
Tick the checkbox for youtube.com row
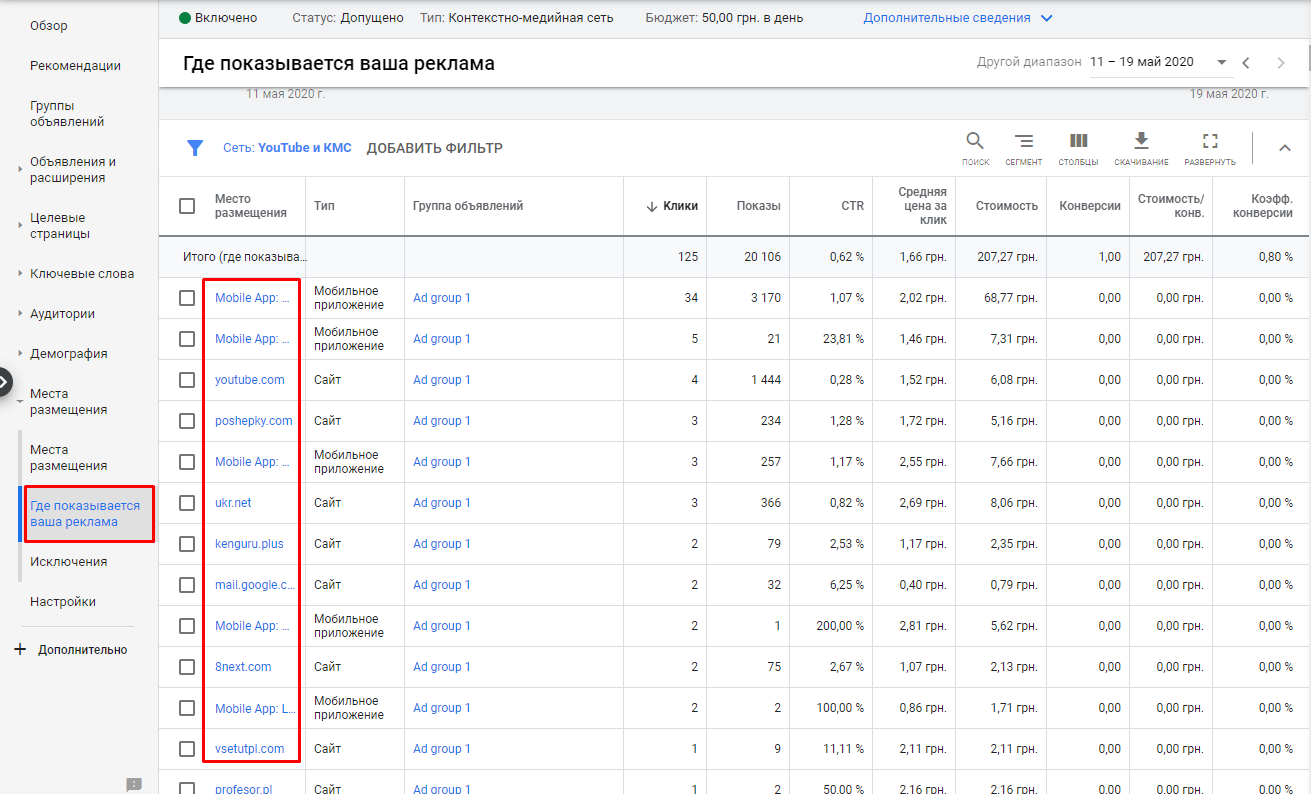coord(187,380)
